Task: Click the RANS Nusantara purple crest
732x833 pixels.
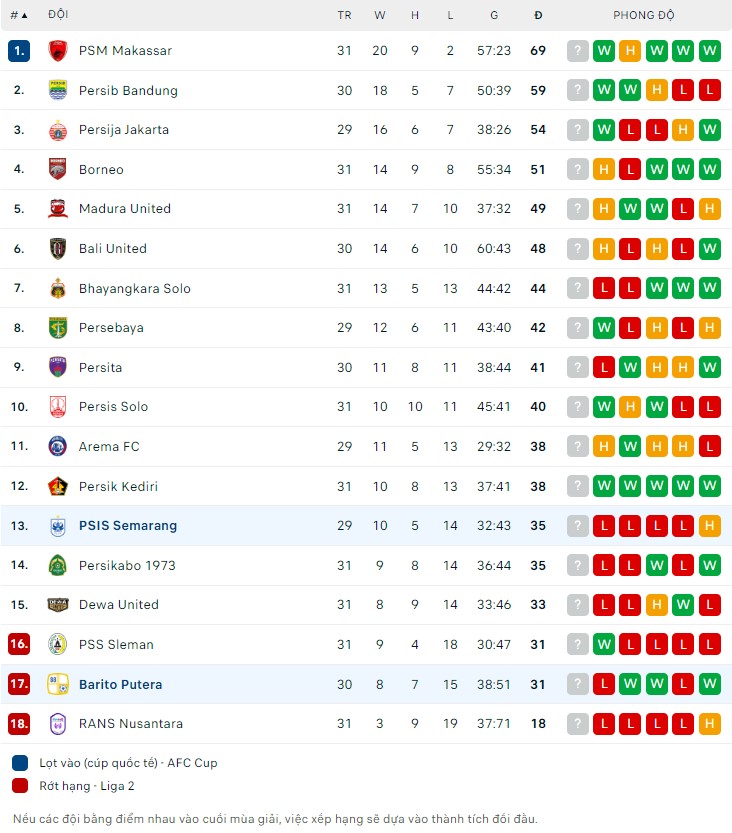Action: 58,724
